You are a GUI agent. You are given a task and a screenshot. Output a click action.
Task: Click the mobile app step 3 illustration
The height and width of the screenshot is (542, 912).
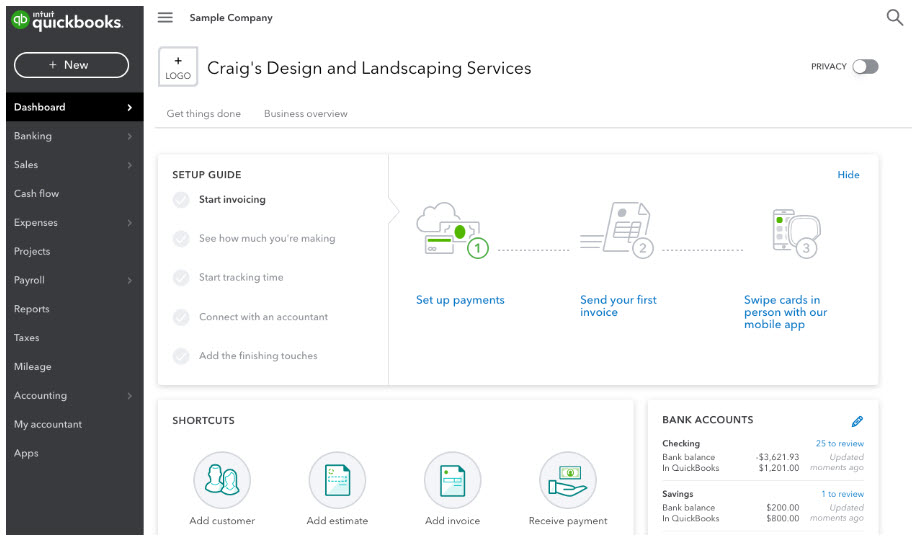(x=796, y=233)
